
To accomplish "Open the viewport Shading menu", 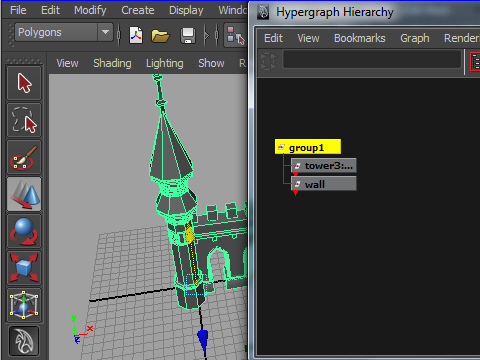I will (x=112, y=63).
